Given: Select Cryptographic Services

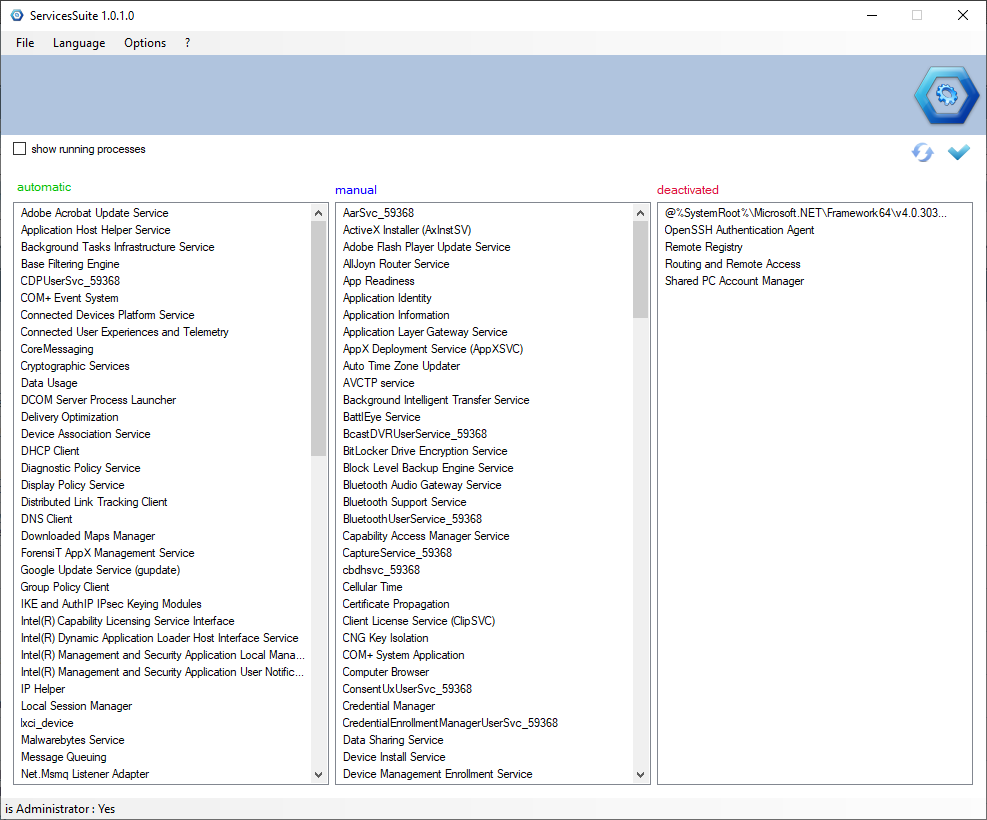Looking at the screenshot, I should point(75,366).
